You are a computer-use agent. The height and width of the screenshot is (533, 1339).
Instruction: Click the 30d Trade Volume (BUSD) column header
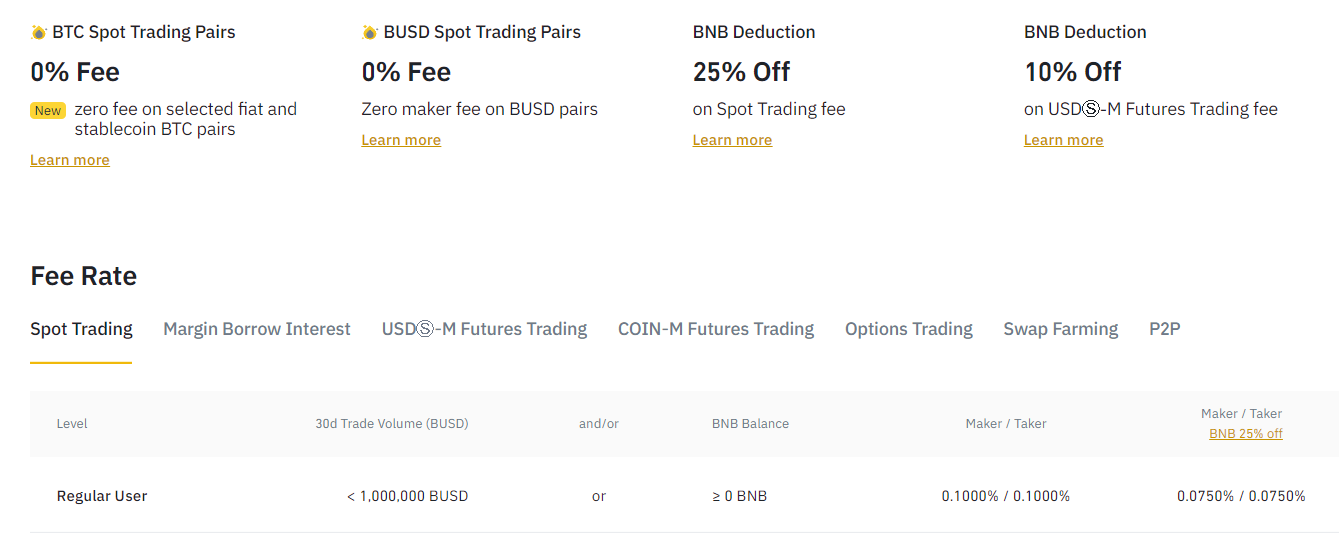[392, 424]
